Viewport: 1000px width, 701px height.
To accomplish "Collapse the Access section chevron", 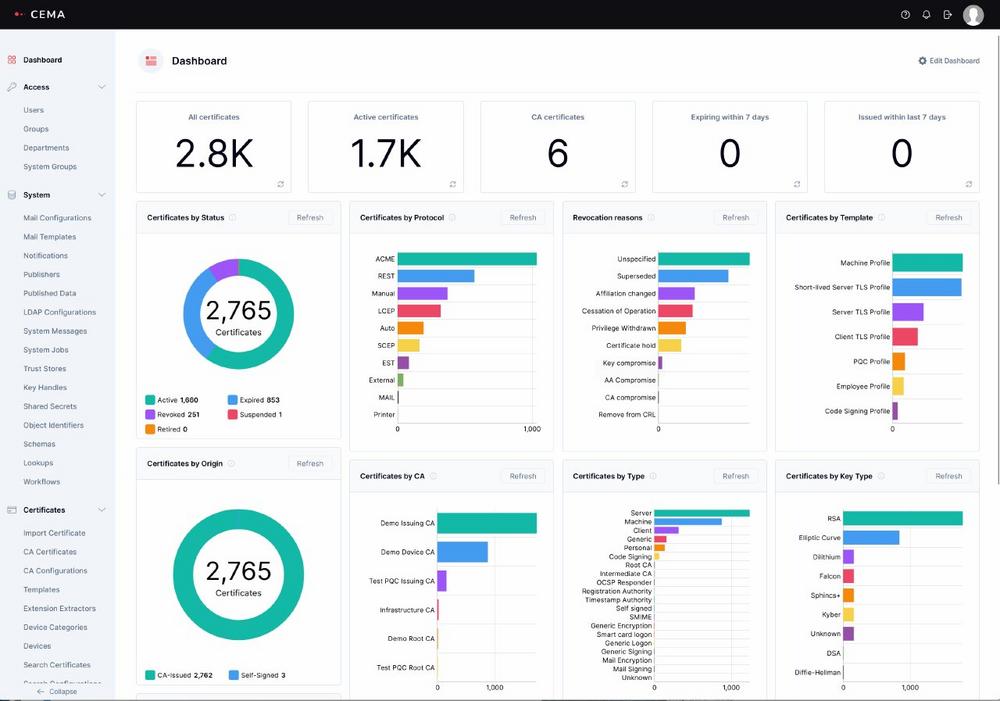I will tap(102, 87).
